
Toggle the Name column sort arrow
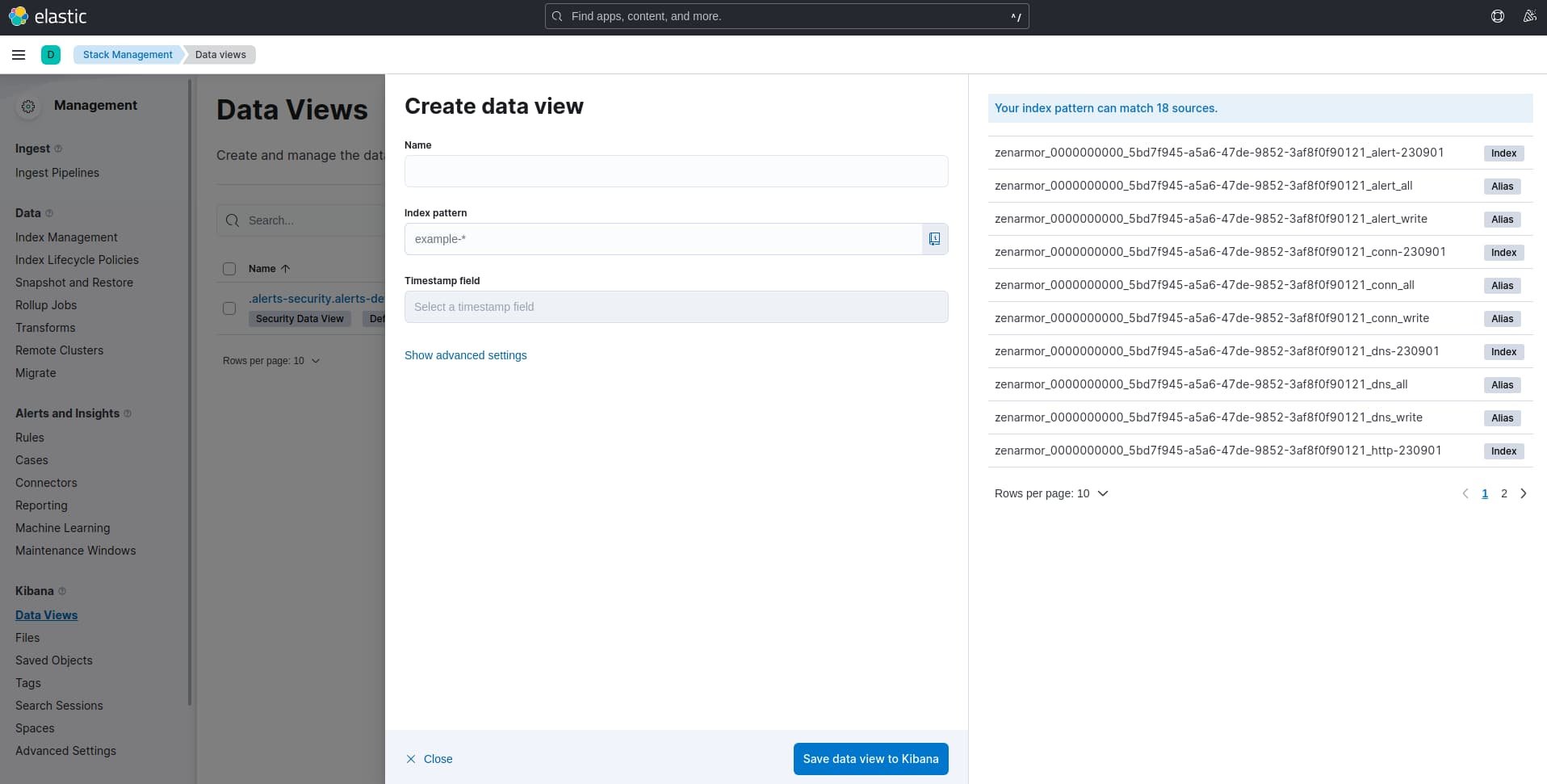point(287,269)
